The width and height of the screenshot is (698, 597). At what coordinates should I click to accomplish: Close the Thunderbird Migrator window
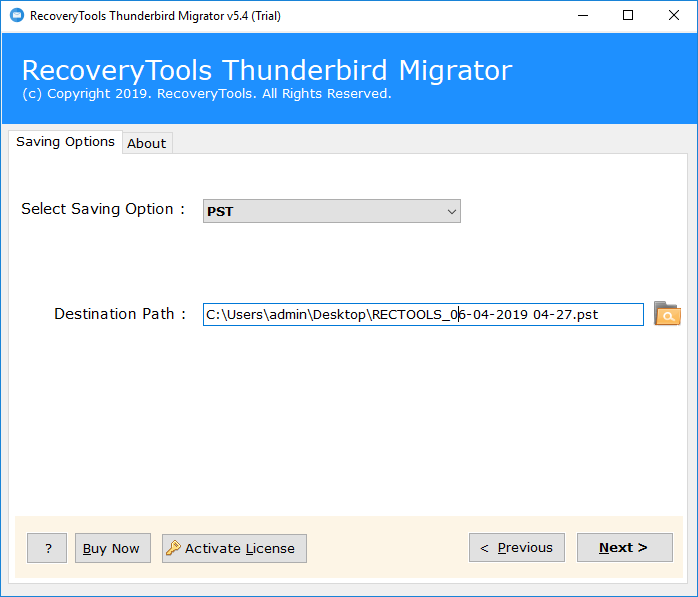(674, 16)
